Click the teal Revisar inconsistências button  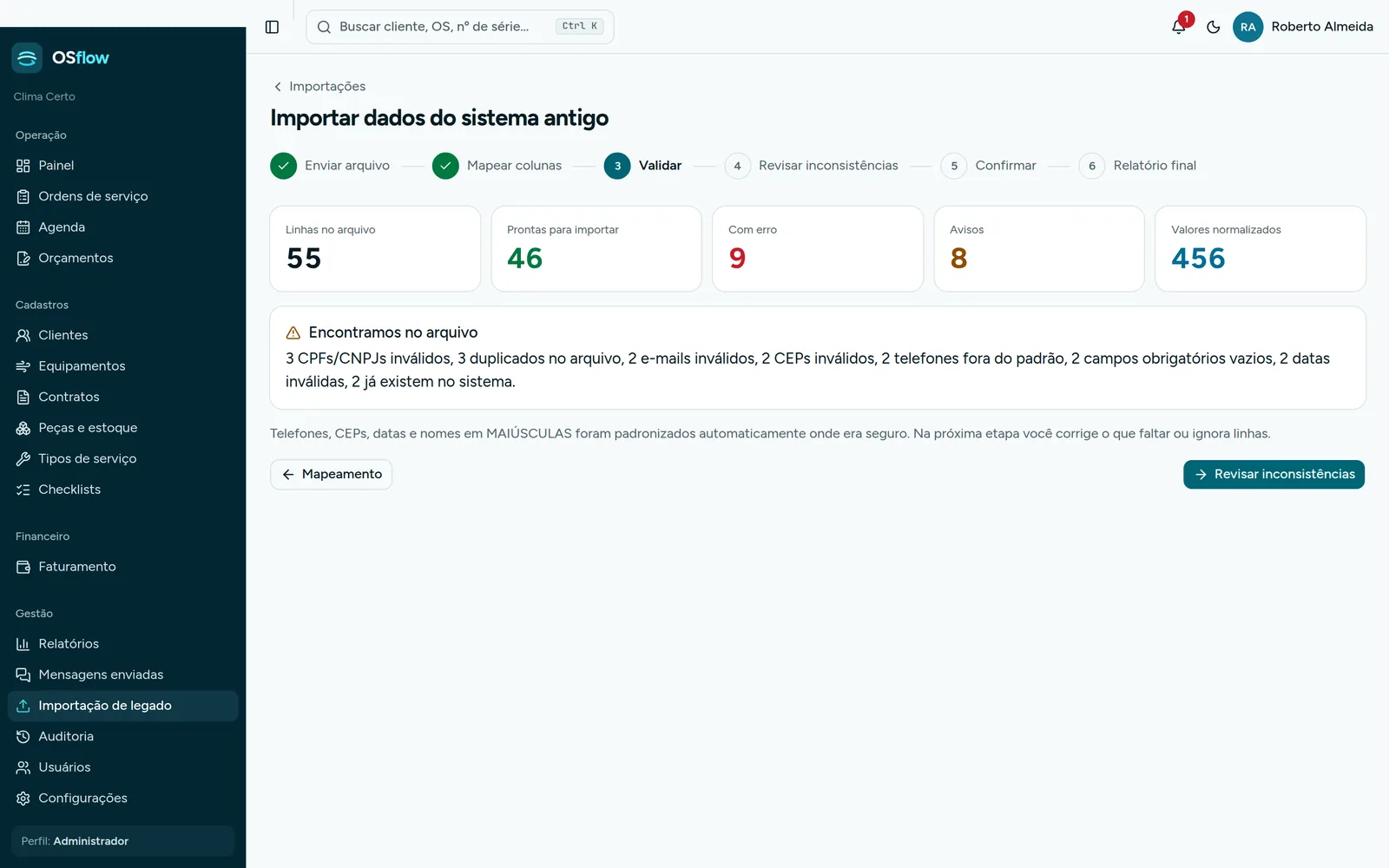(1274, 475)
